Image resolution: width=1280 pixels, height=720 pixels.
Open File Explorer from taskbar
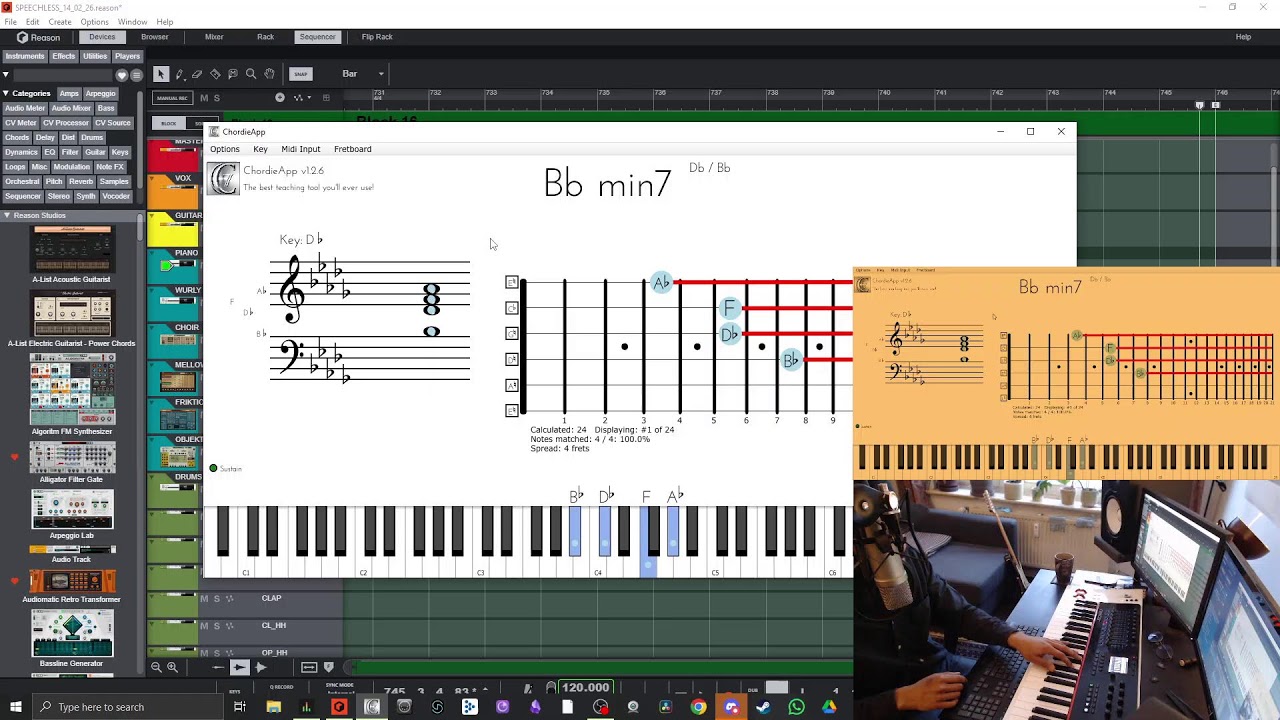(x=273, y=707)
